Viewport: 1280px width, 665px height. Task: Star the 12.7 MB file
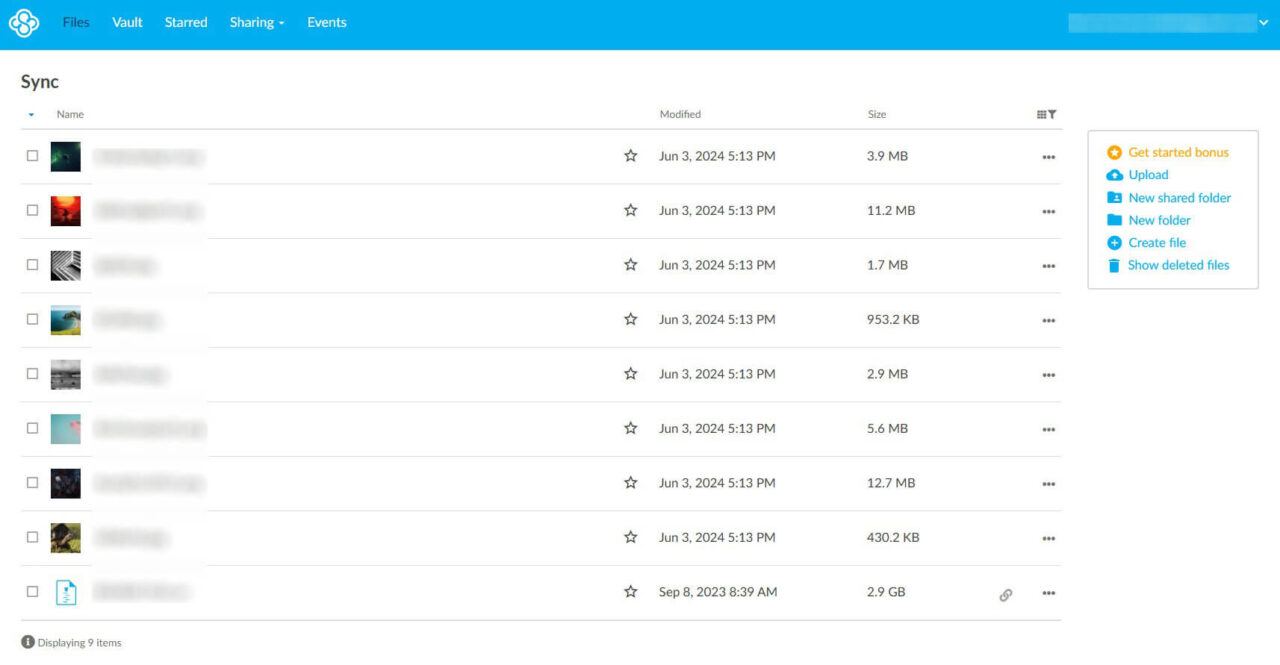click(x=630, y=482)
